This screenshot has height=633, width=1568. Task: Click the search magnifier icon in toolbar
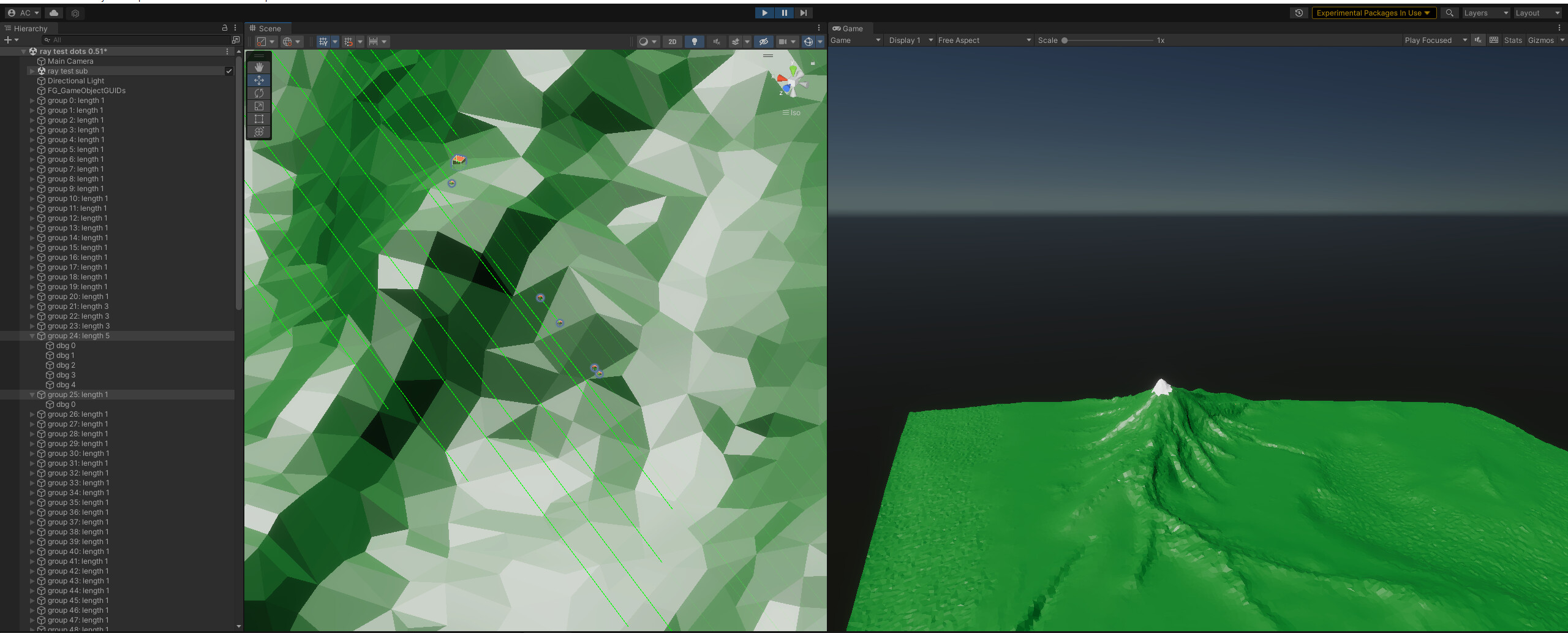(1449, 12)
